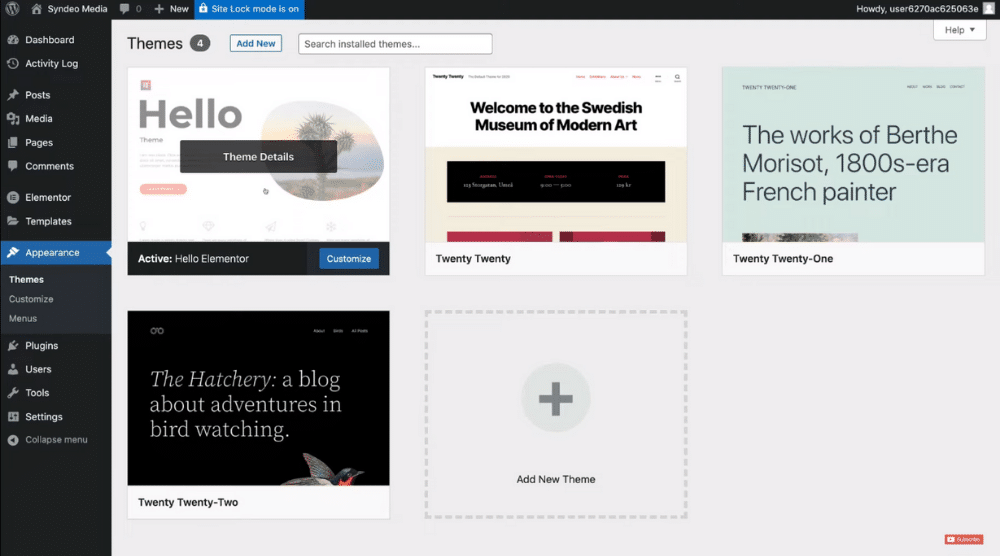1000x556 pixels.
Task: Click the Twenty Twenty-Two theme name
Action: pos(188,502)
